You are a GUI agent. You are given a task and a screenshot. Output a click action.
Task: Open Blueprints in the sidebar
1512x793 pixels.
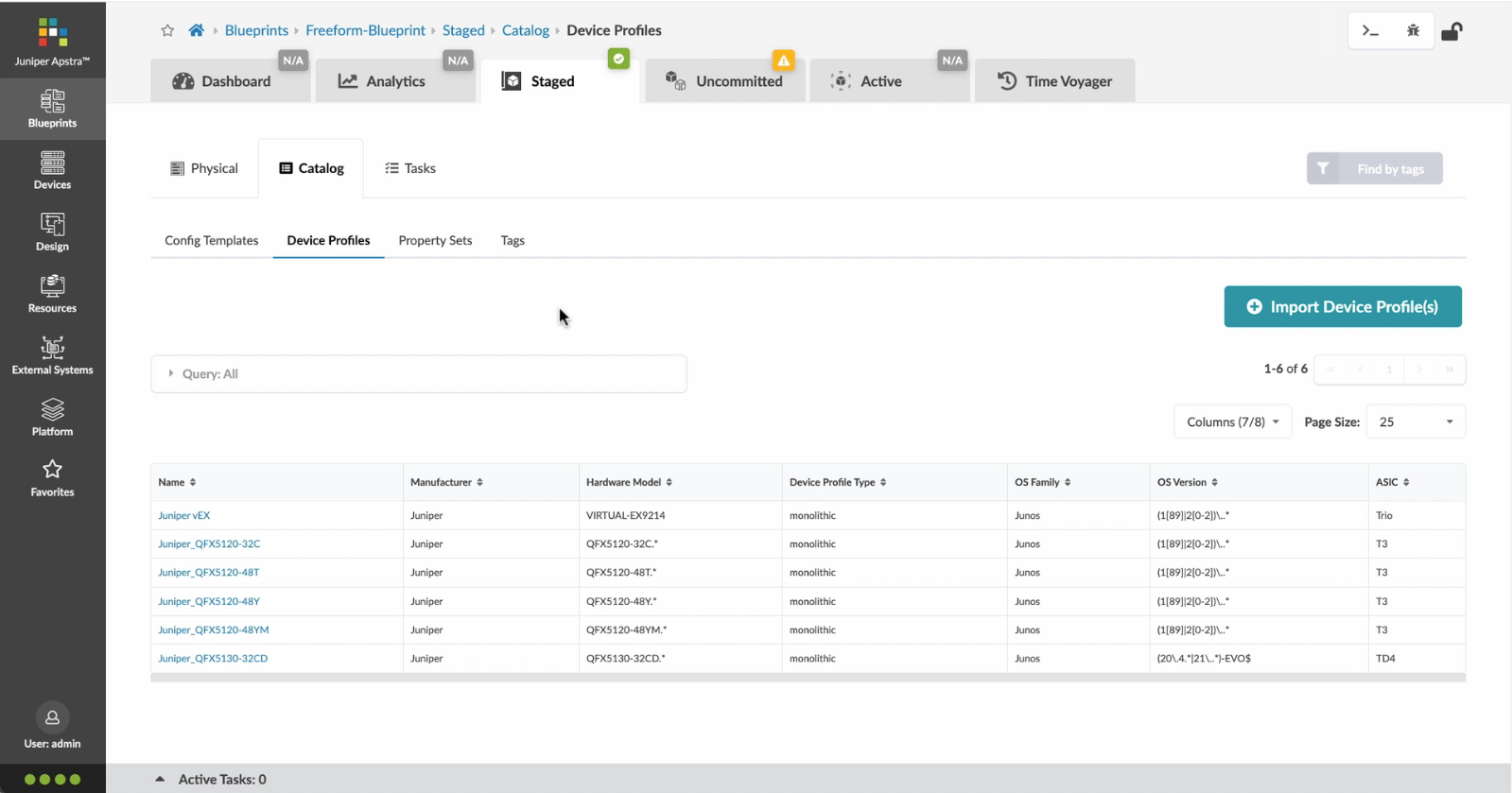point(53,109)
